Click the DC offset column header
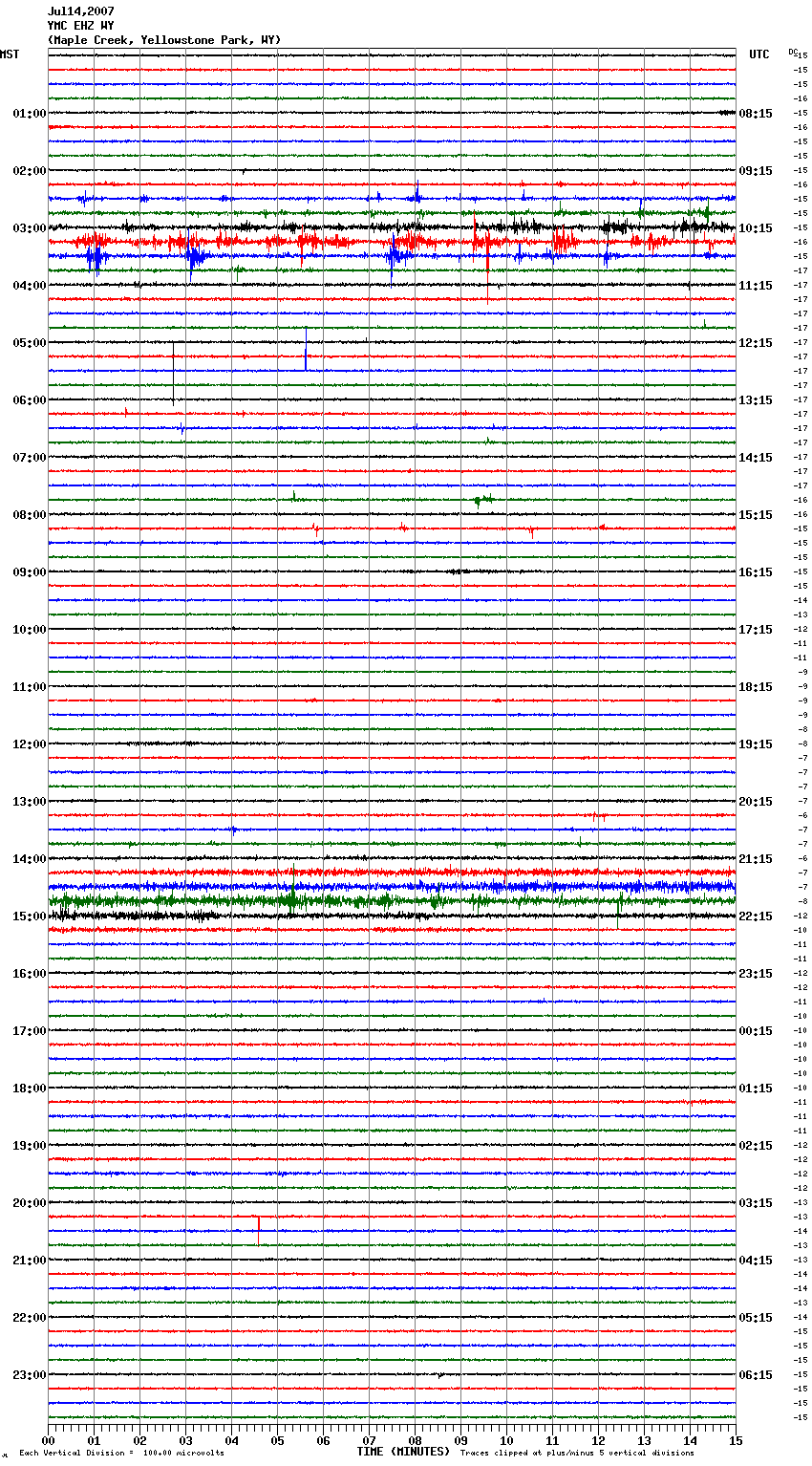Viewport: 812px width, 1466px height. coord(793,52)
